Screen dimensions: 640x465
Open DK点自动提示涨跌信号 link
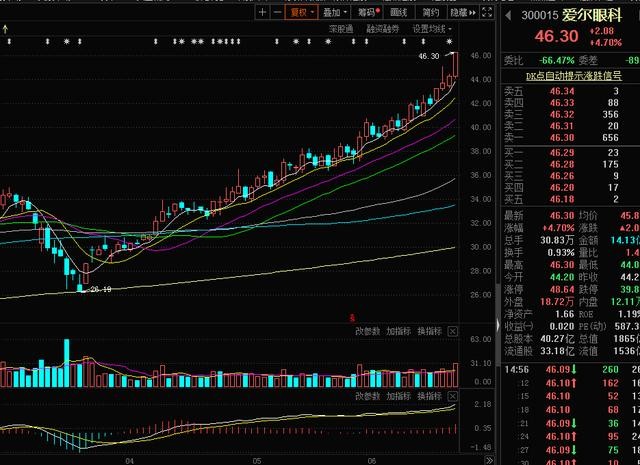click(x=573, y=76)
